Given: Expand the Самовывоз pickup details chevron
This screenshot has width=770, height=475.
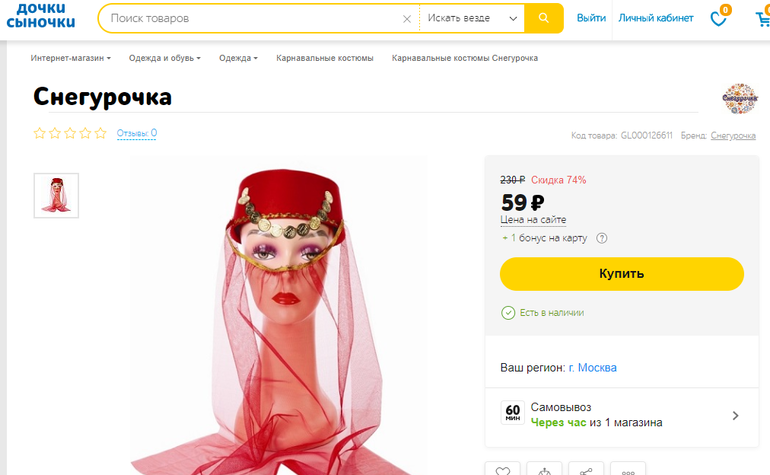Looking at the screenshot, I should [735, 415].
